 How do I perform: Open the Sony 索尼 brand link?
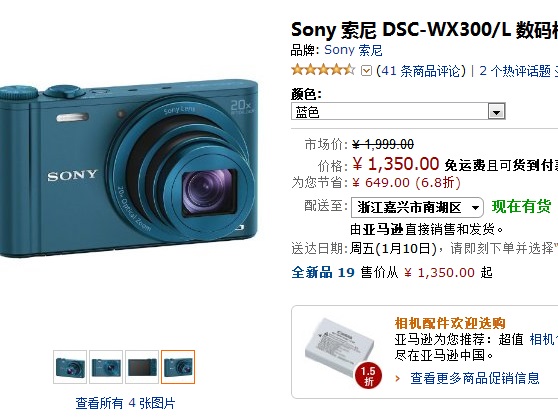(353, 50)
